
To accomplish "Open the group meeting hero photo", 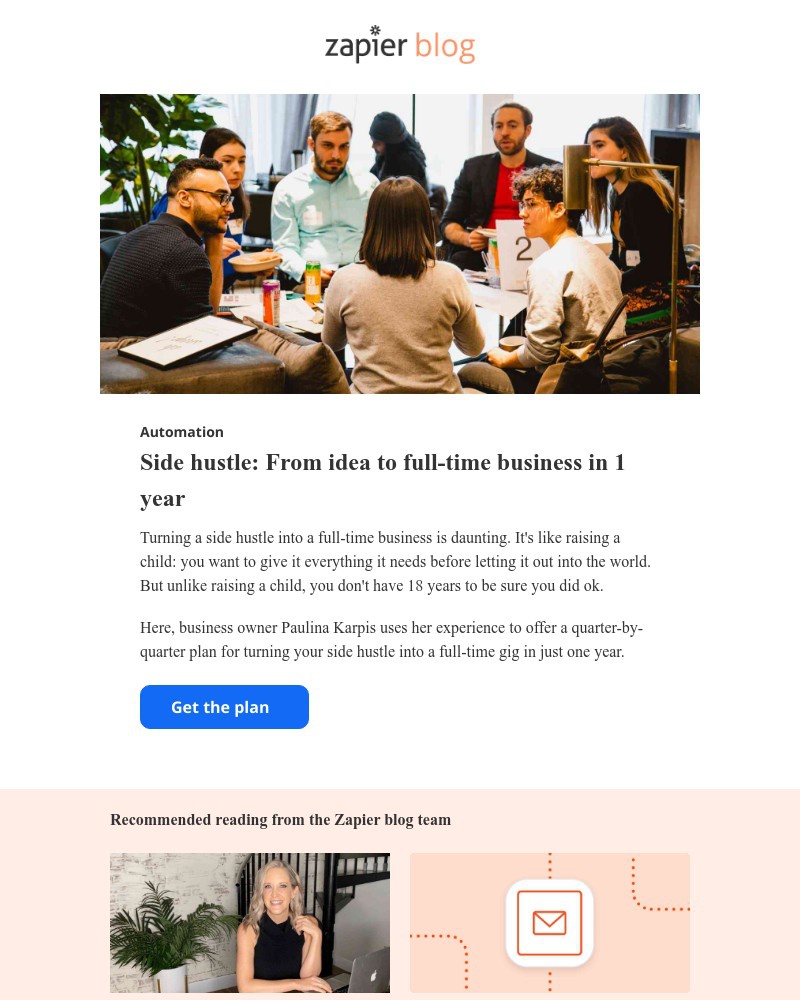I will pos(400,244).
